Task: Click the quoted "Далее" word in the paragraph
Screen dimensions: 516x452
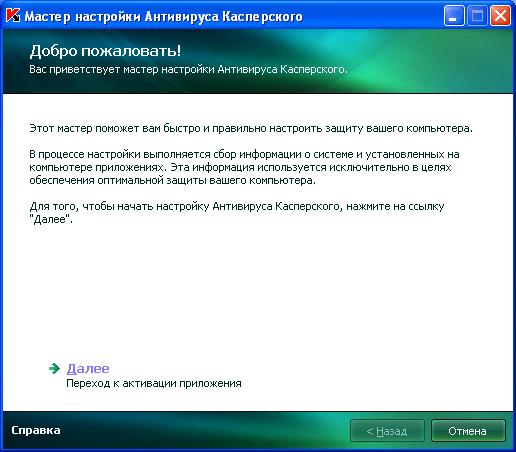Action: tap(51, 220)
